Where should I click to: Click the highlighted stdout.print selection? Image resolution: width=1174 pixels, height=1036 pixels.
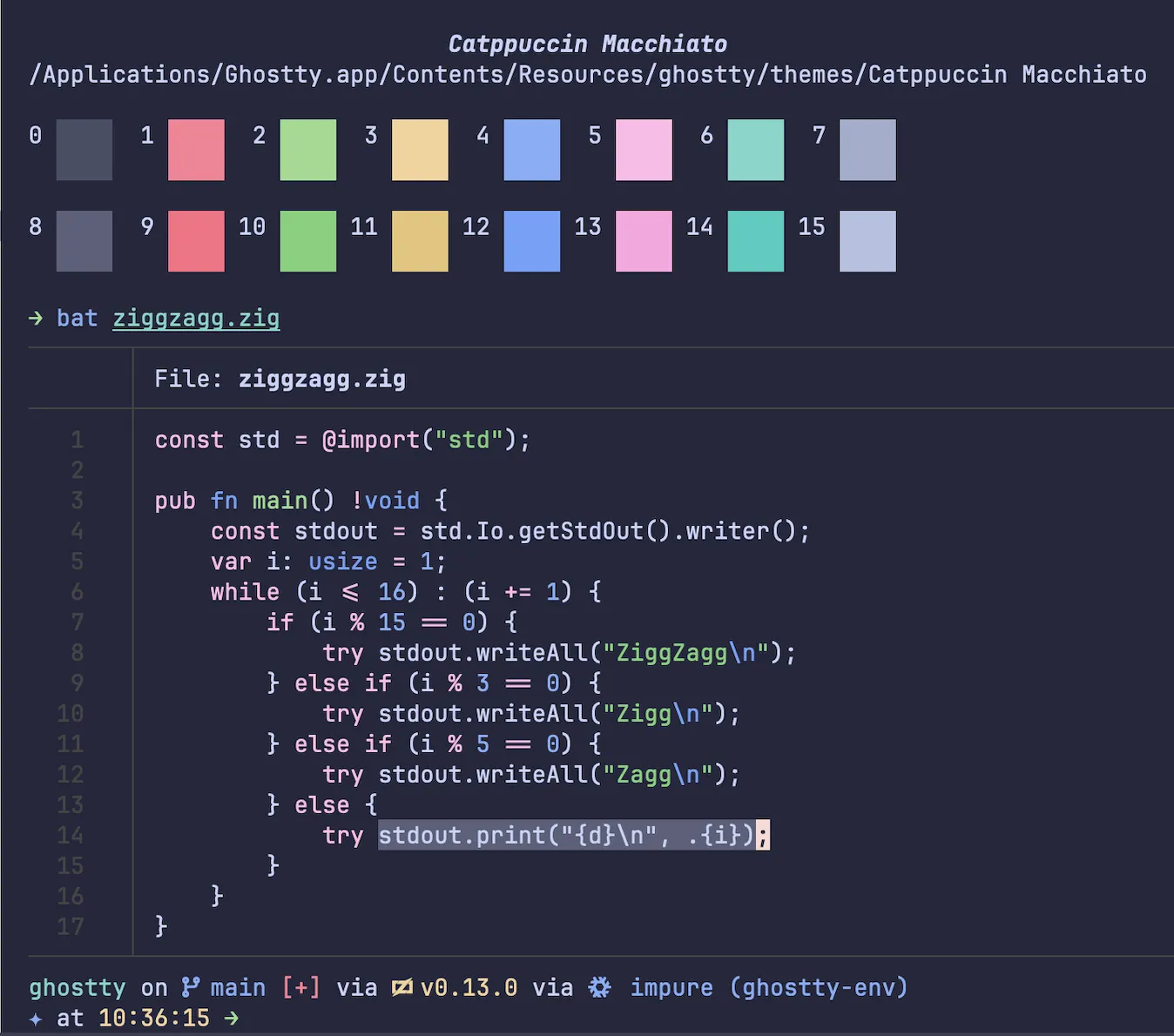[565, 836]
